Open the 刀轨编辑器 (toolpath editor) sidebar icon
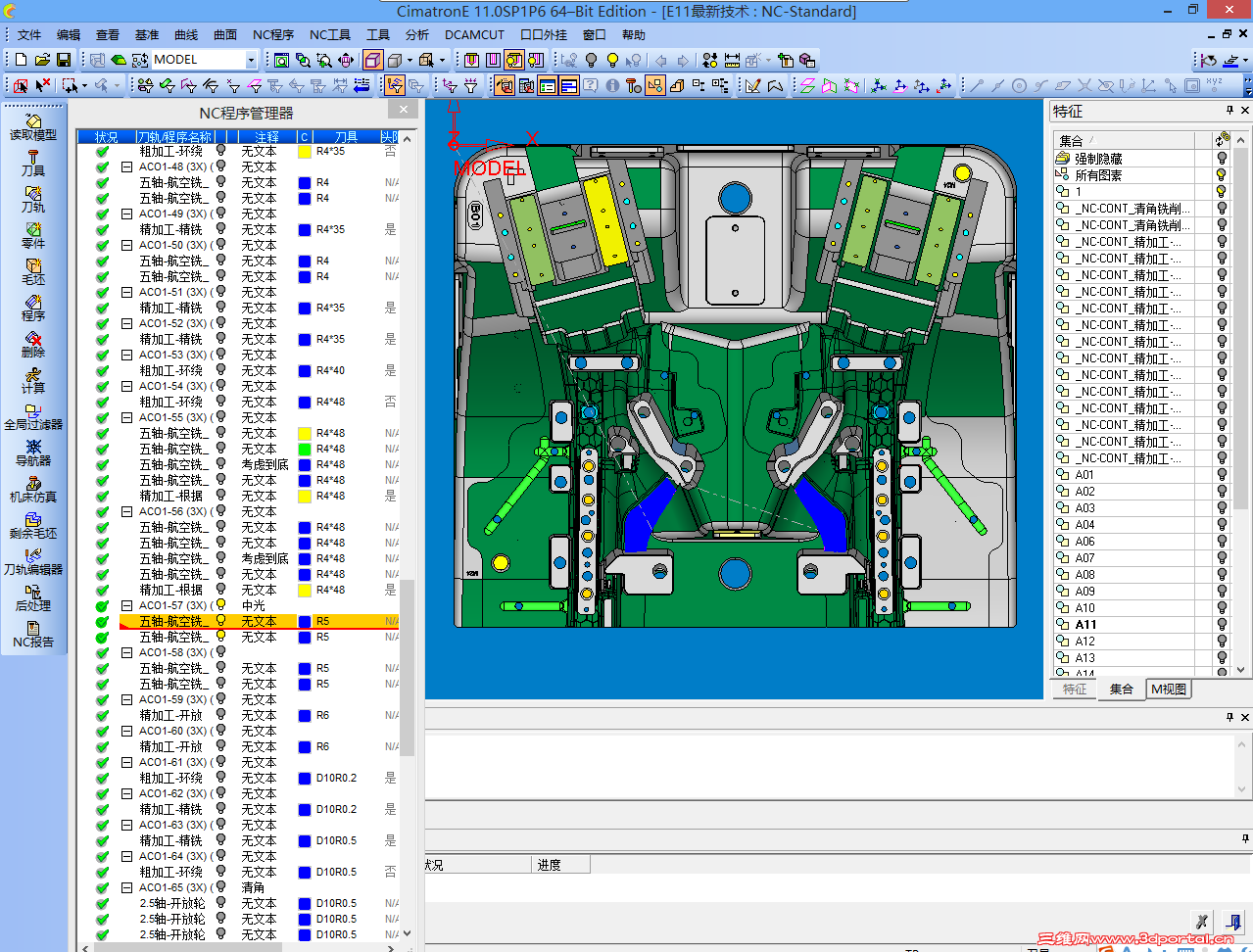Viewport: 1253px width, 952px height. (33, 561)
